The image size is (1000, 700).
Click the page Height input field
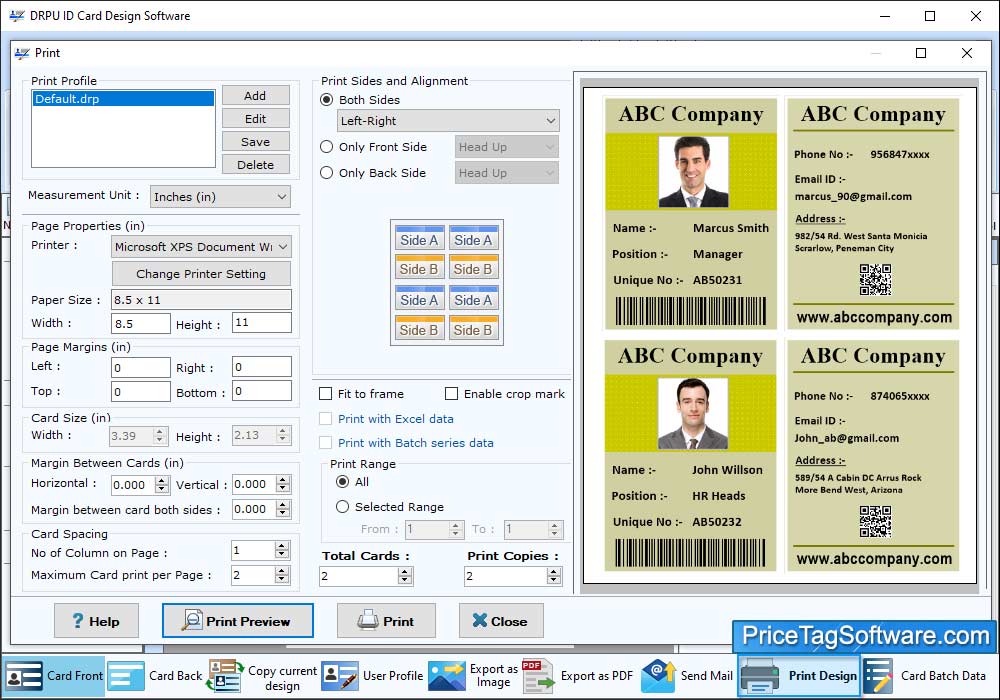coord(262,323)
